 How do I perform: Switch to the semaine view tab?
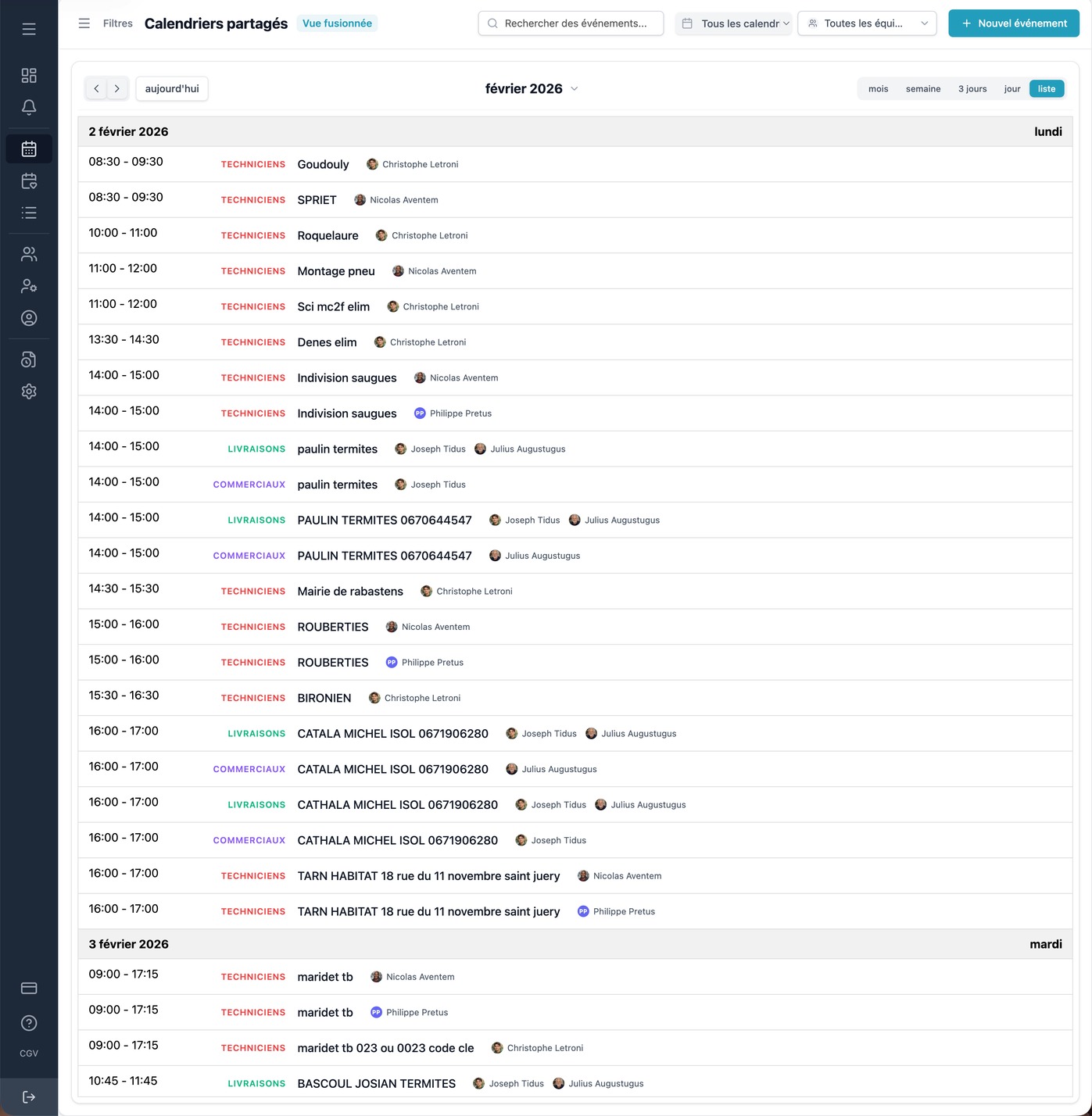(x=922, y=89)
